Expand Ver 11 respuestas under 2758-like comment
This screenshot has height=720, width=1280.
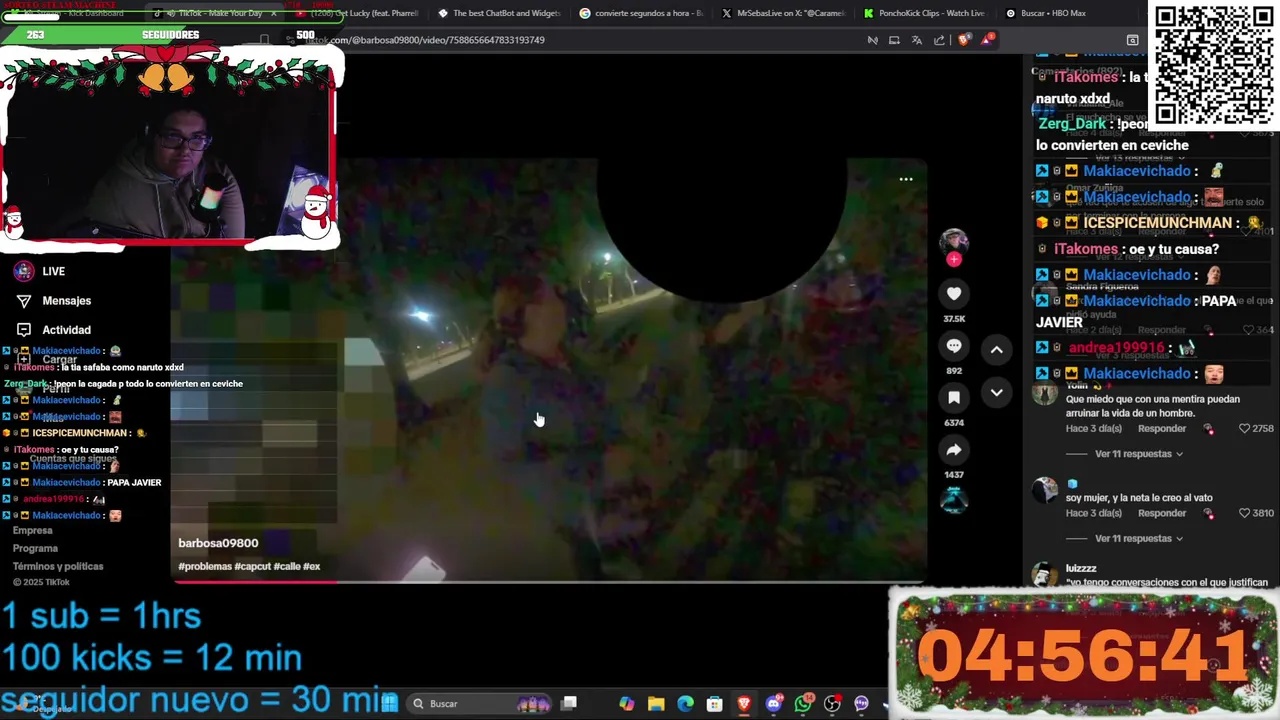pyautogui.click(x=1139, y=454)
